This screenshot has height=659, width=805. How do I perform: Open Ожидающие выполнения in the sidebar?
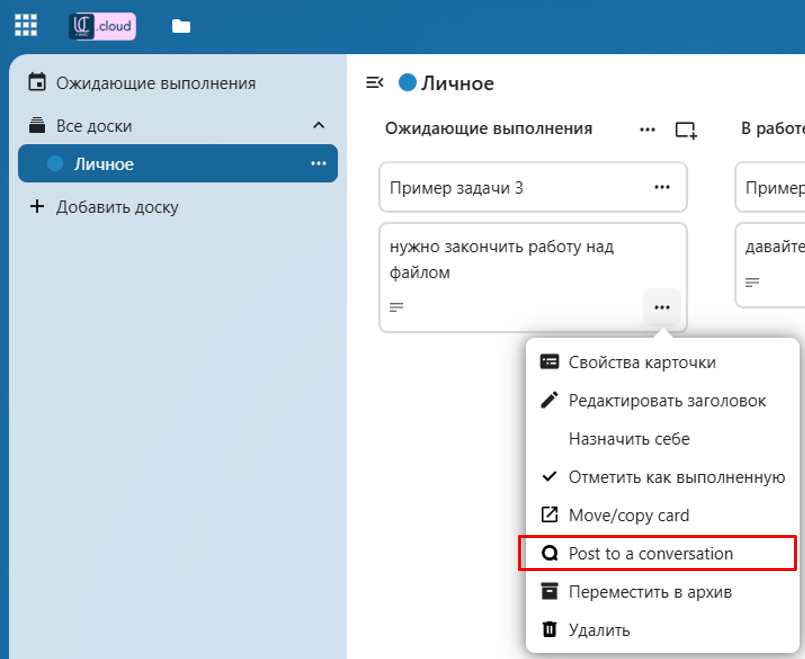(155, 83)
